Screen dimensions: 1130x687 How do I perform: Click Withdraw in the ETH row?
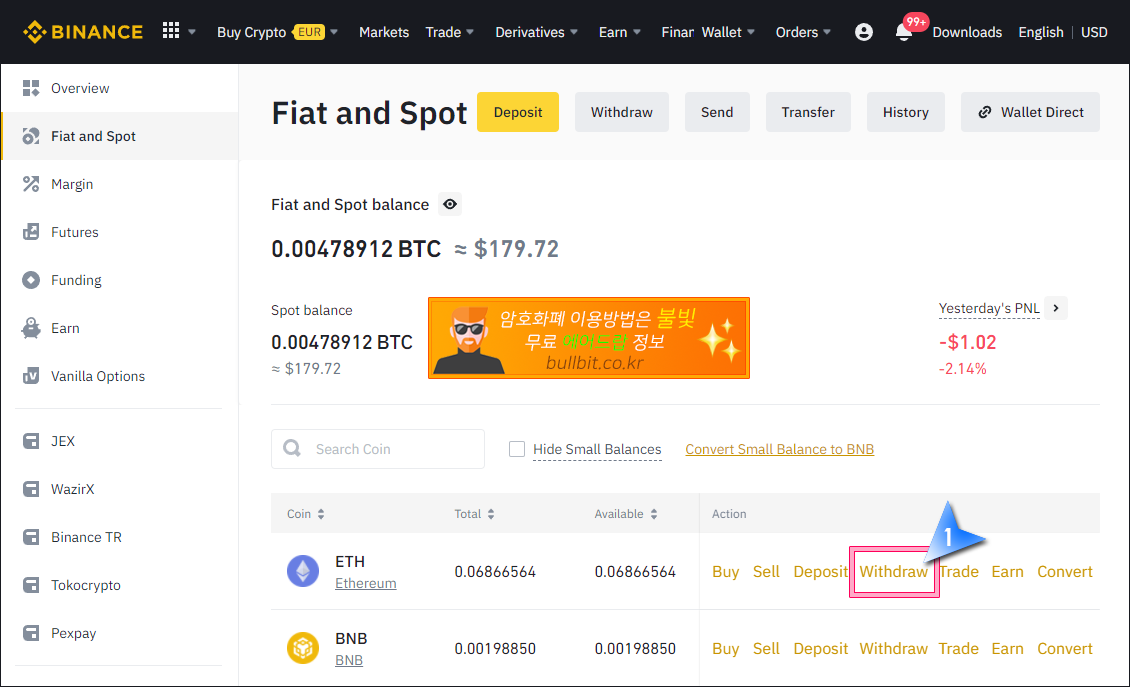(893, 572)
